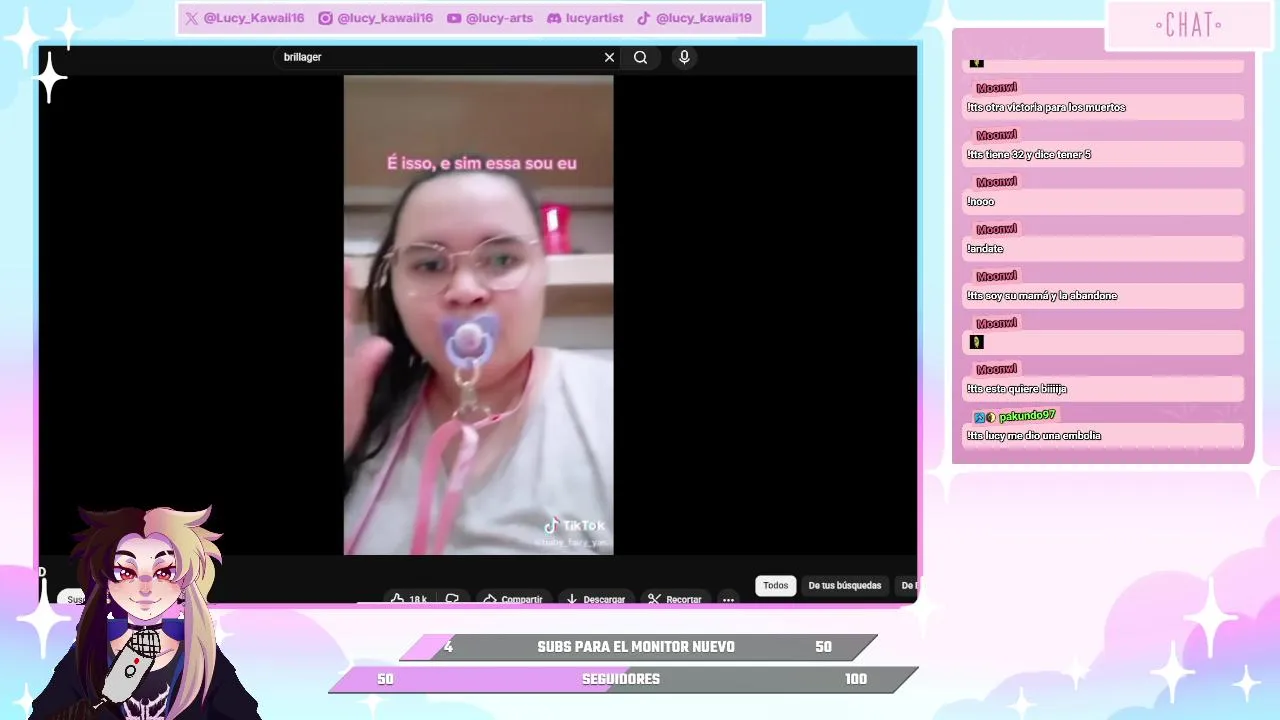
Task: Click the dislike thumbs-down icon
Action: (452, 599)
